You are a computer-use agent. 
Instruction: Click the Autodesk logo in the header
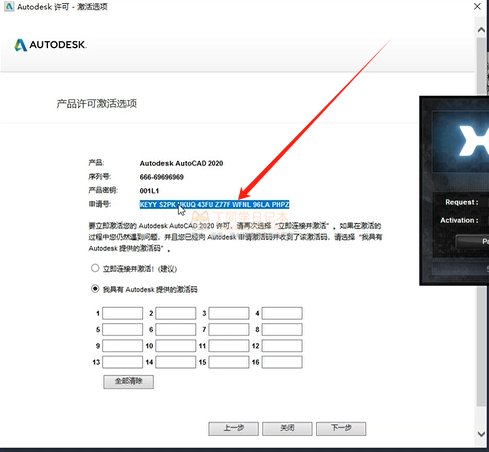coord(50,45)
